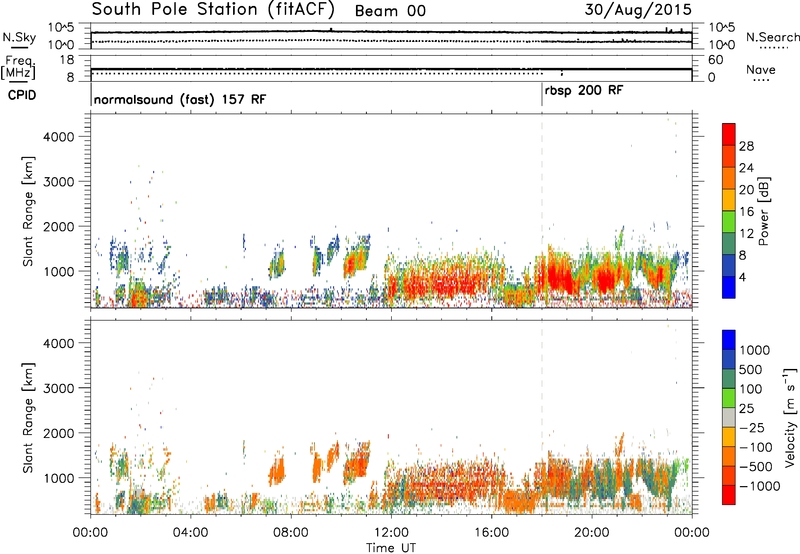The width and height of the screenshot is (800, 554).
Task: Click the 'Nave' legend label
Action: point(761,69)
